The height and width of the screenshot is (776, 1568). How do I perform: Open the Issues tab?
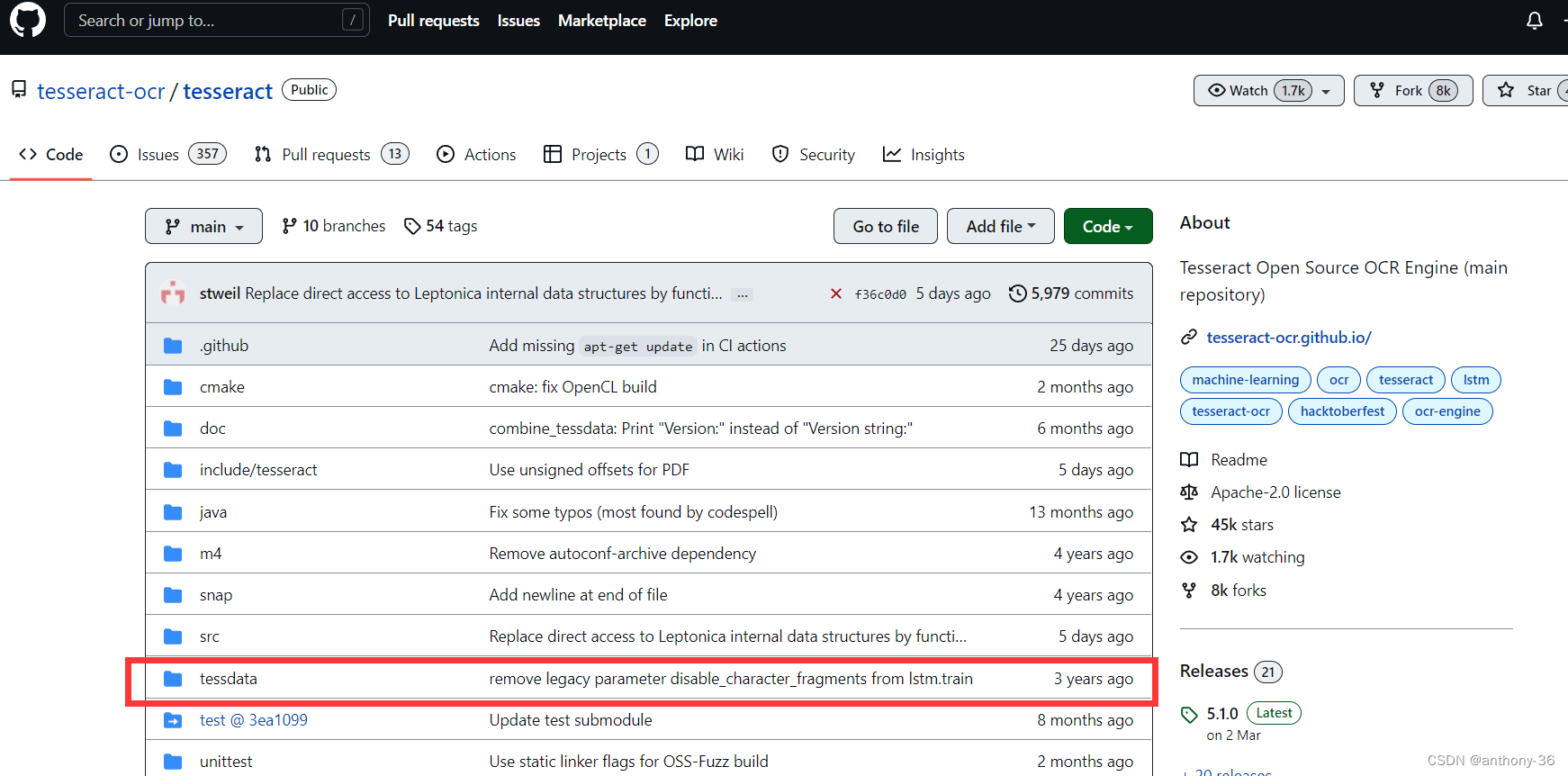(168, 155)
